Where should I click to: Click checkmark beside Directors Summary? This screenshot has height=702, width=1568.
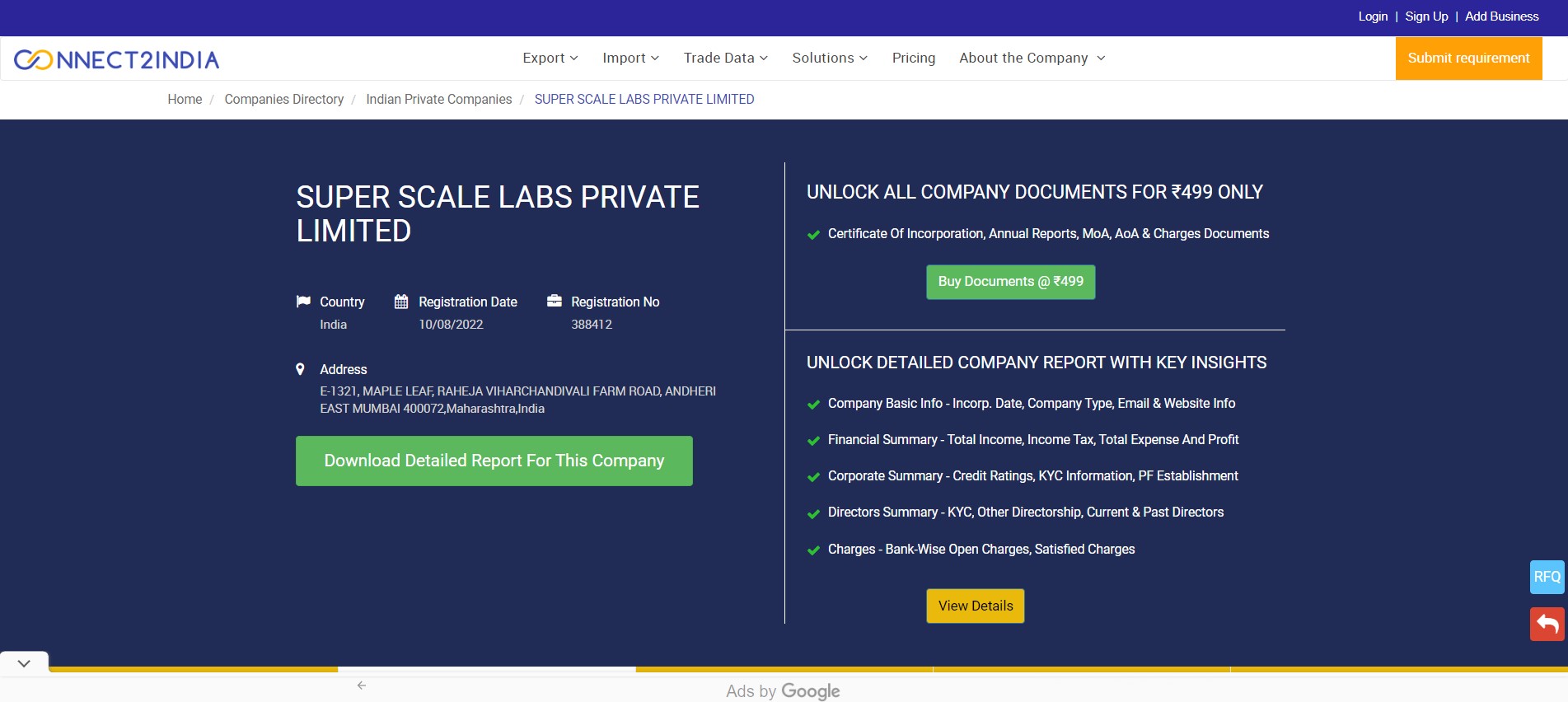click(x=813, y=513)
